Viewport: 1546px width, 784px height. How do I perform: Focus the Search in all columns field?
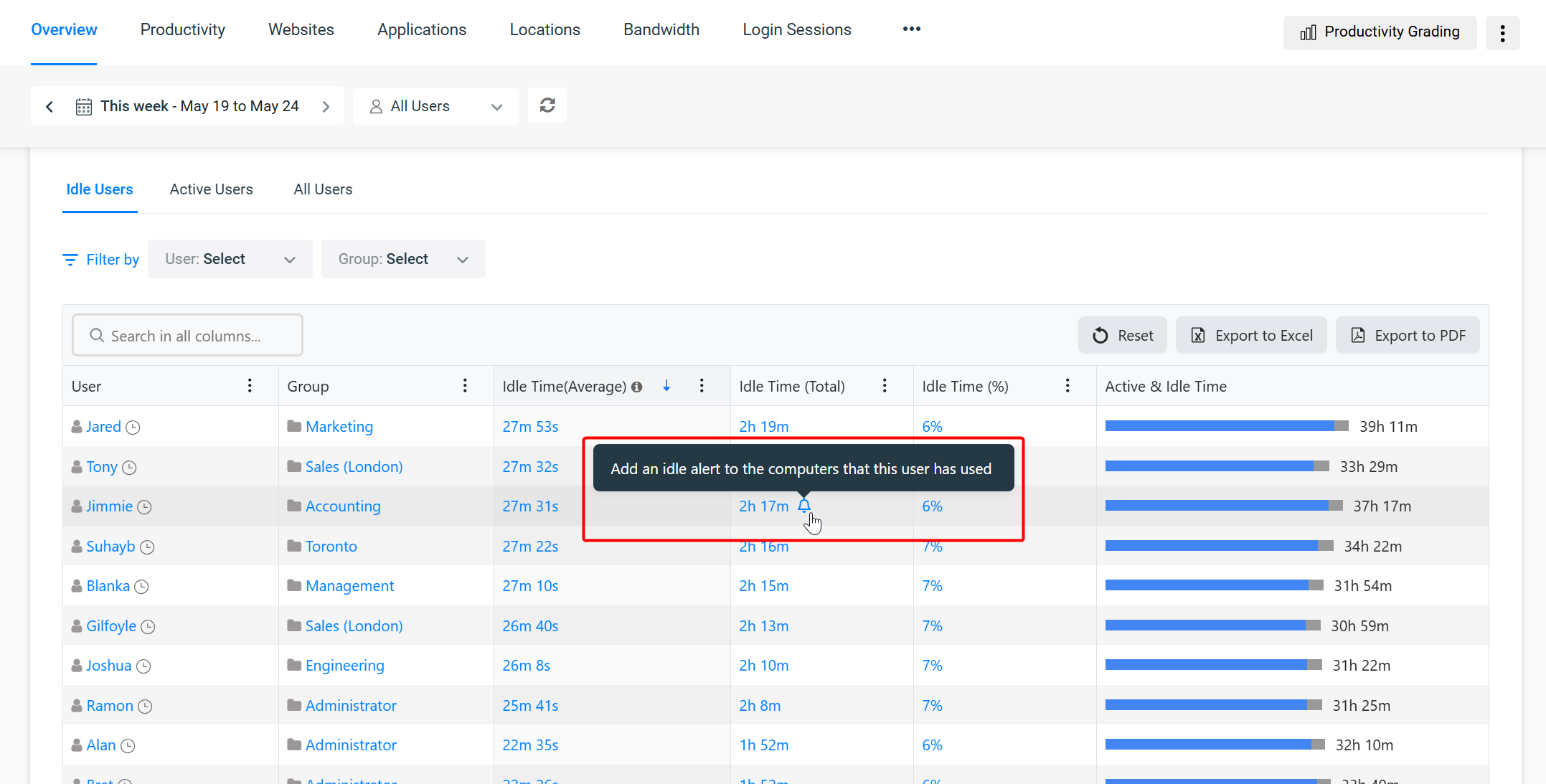coord(187,335)
